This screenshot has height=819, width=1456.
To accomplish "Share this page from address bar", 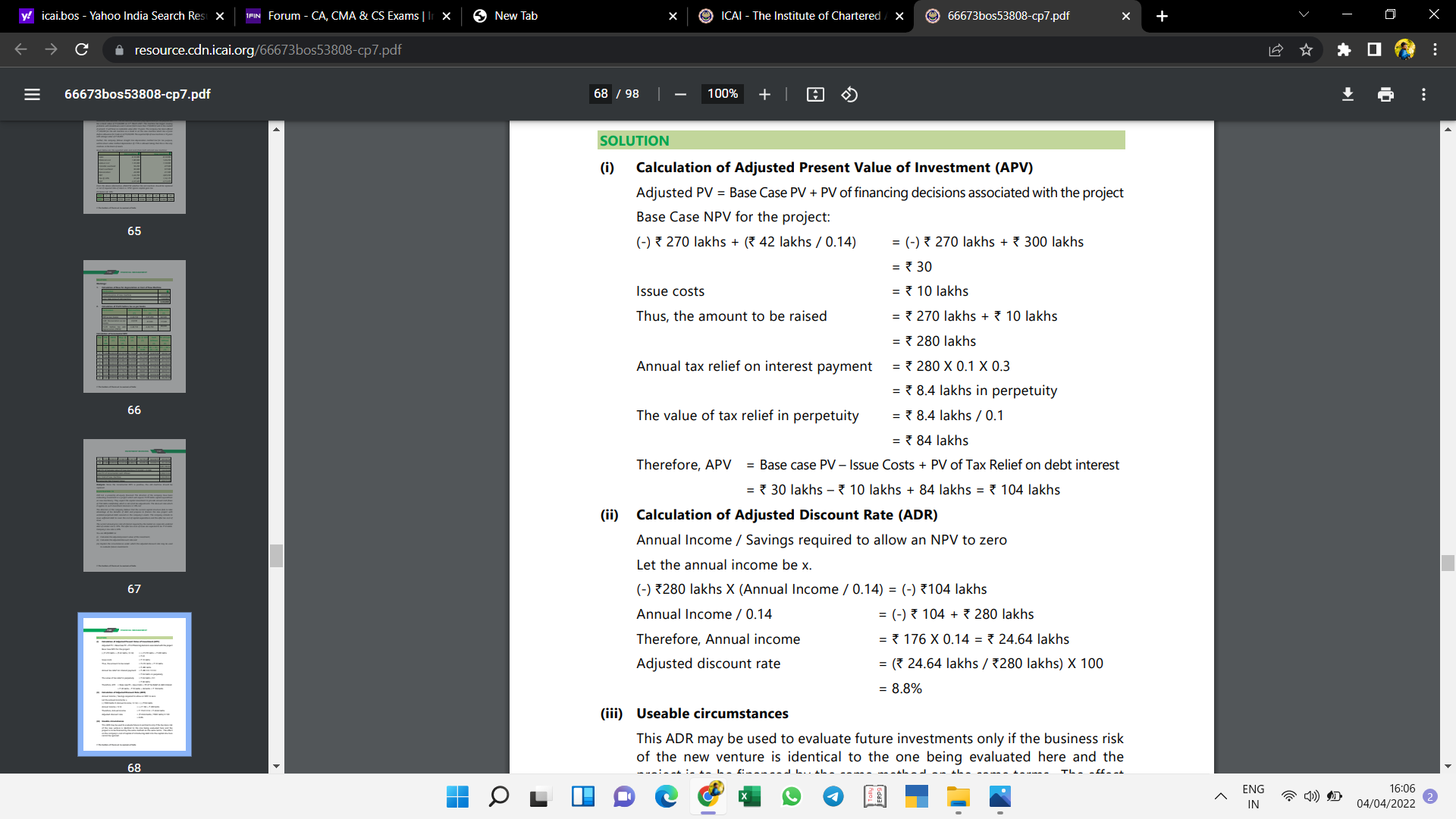I will 1276,50.
